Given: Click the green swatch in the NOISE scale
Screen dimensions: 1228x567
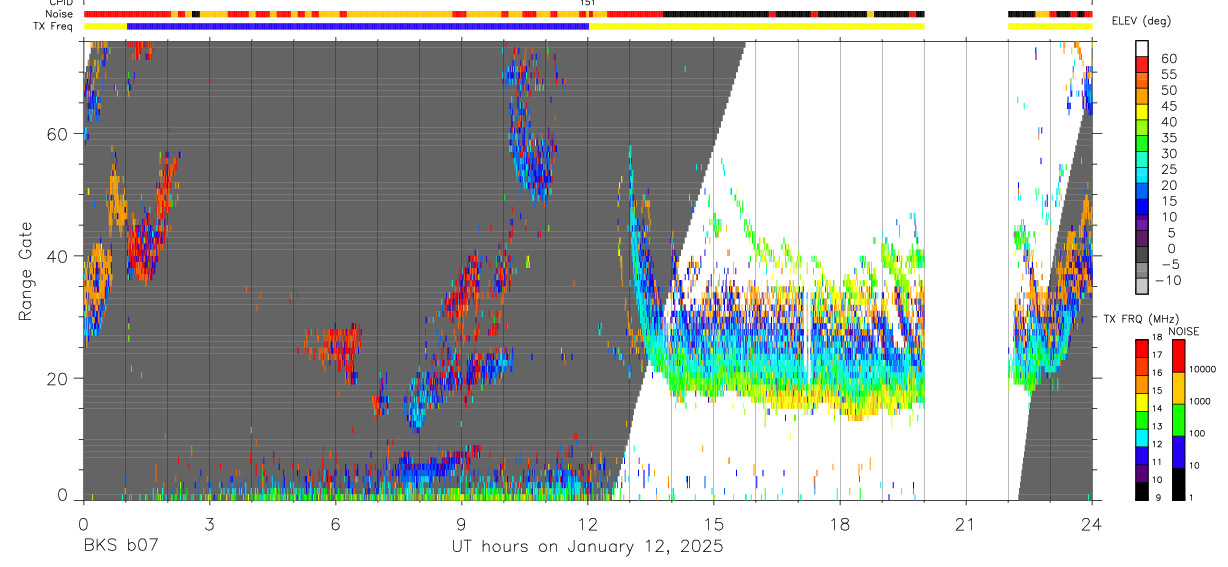Looking at the screenshot, I should pyautogui.click(x=1179, y=420).
